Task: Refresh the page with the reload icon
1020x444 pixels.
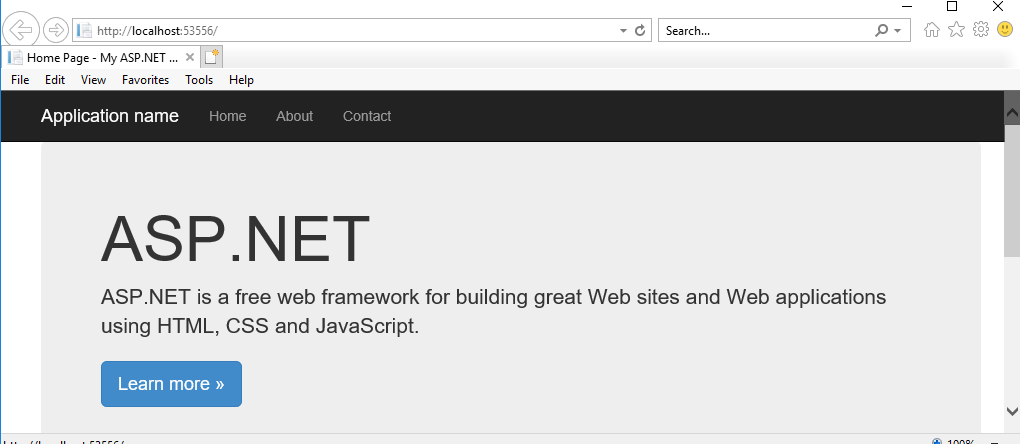Action: pos(640,31)
